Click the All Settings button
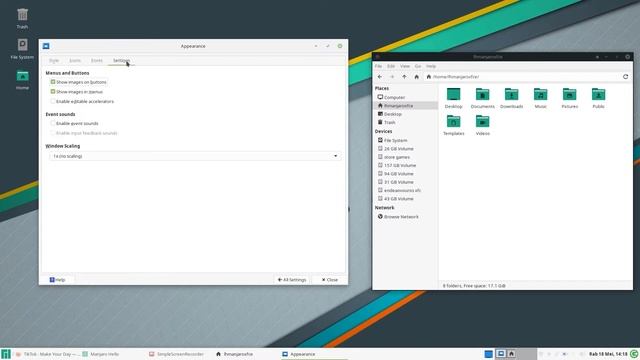 [x=292, y=280]
